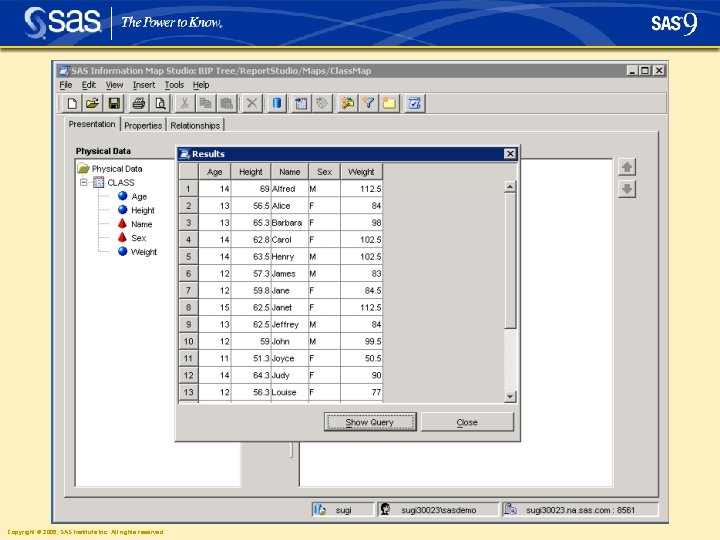
Task: Click the Weight column header
Action: pyautogui.click(x=361, y=172)
